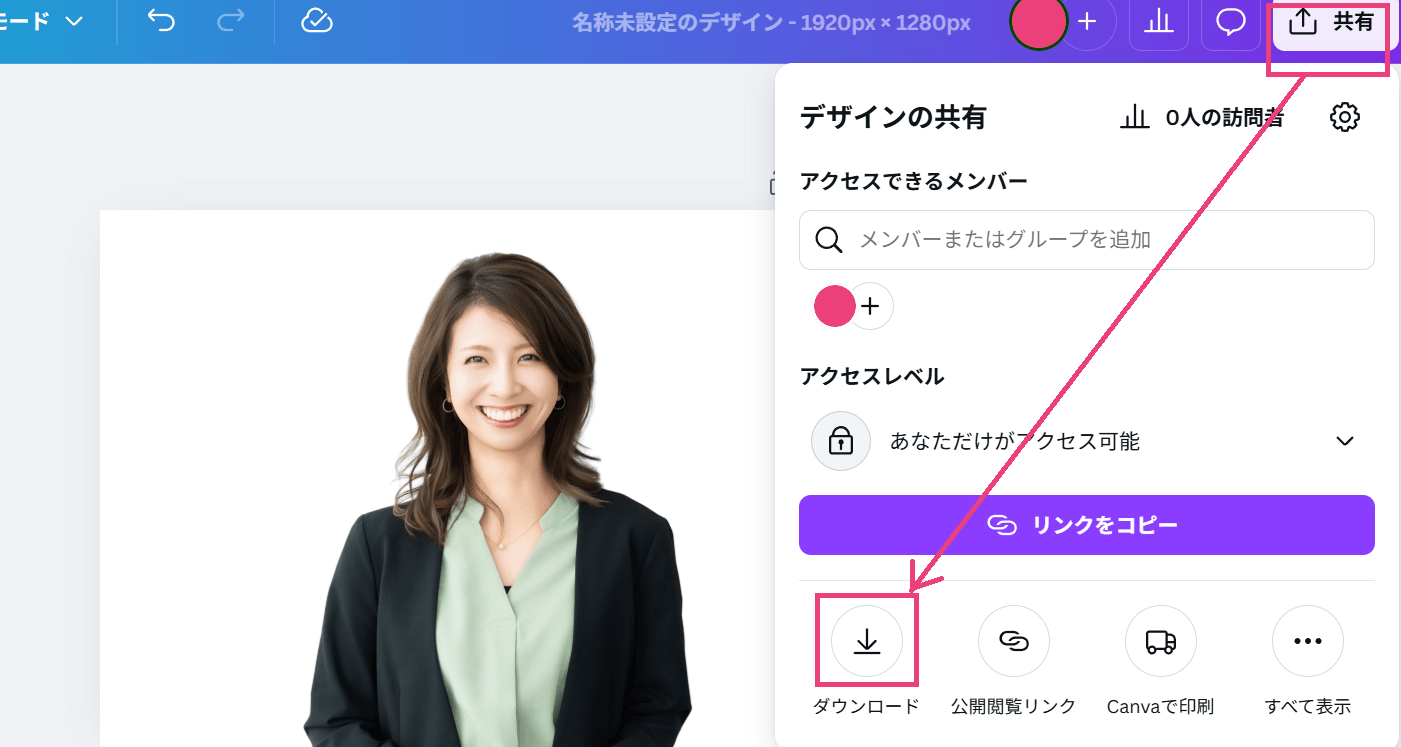The width and height of the screenshot is (1401, 747).
Task: Click the すべて表示 three-dots icon
Action: click(x=1307, y=641)
